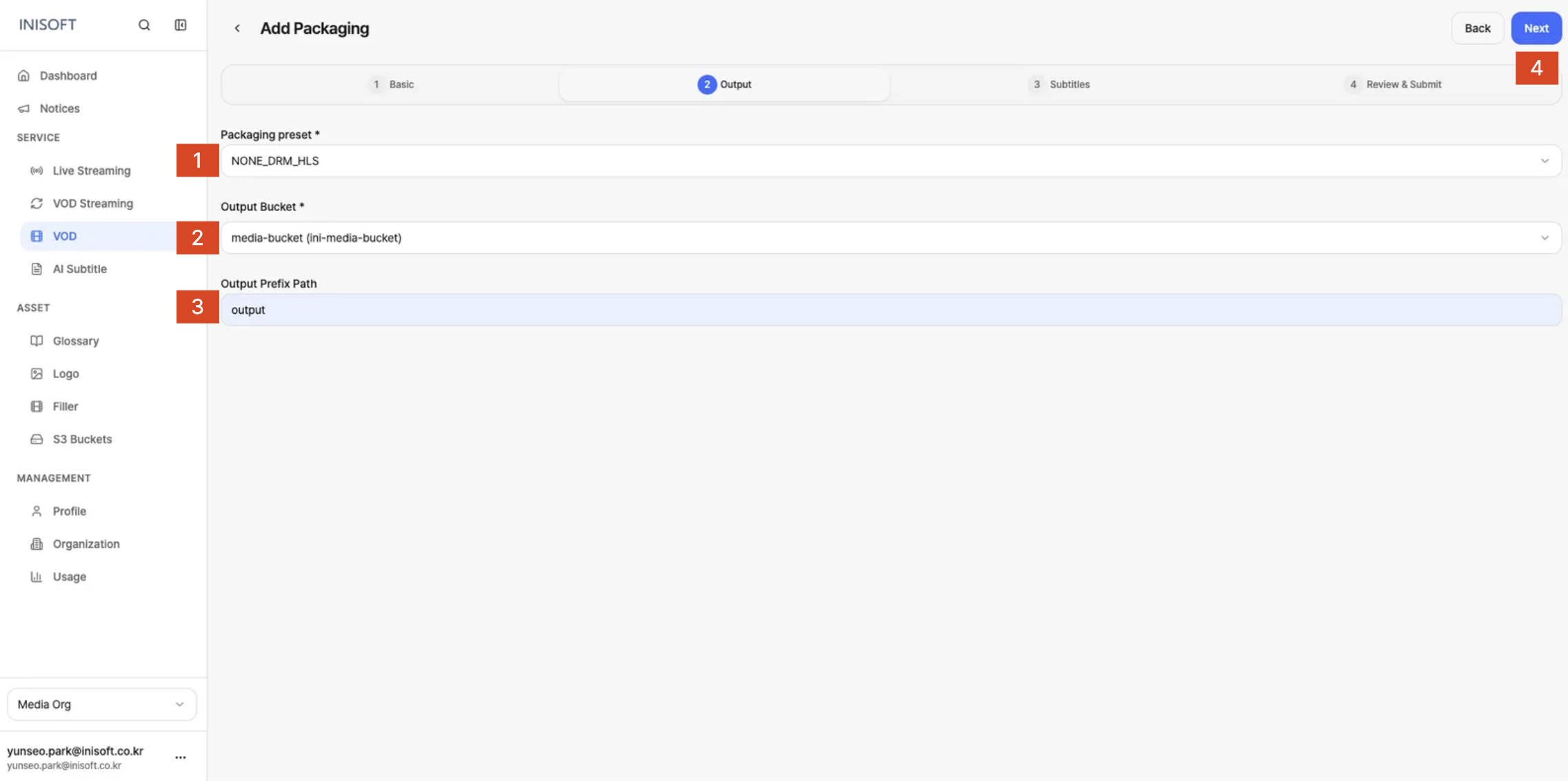Open the Dashboard page link

[68, 75]
